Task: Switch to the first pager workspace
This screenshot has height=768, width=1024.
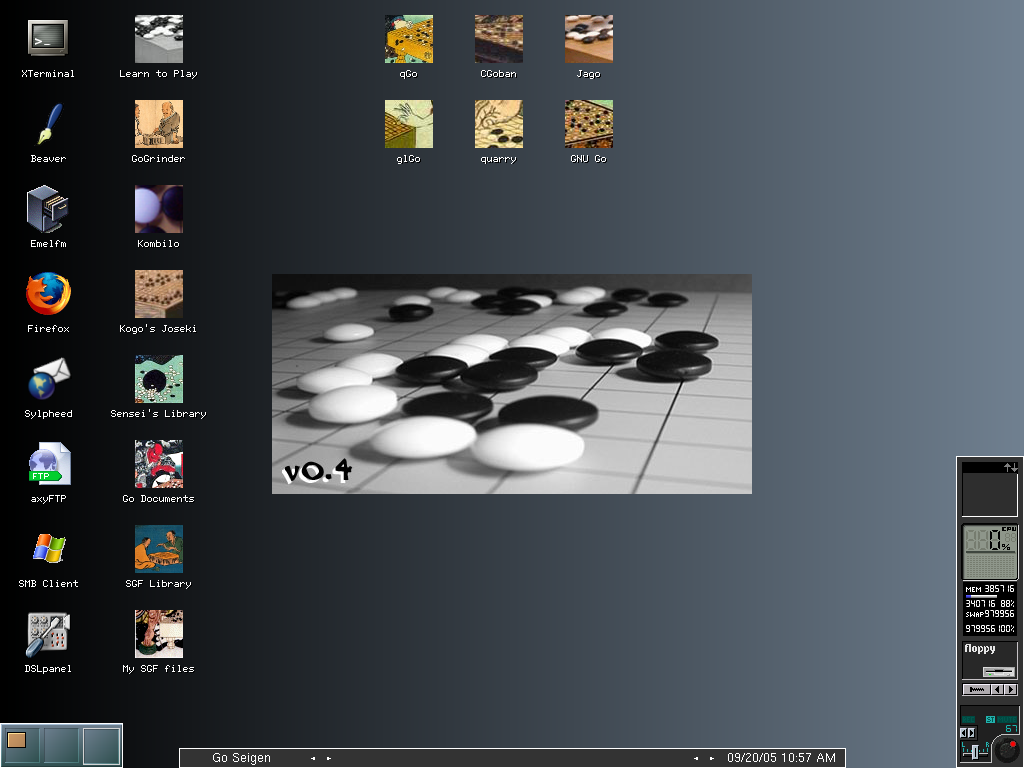Action: [x=21, y=745]
